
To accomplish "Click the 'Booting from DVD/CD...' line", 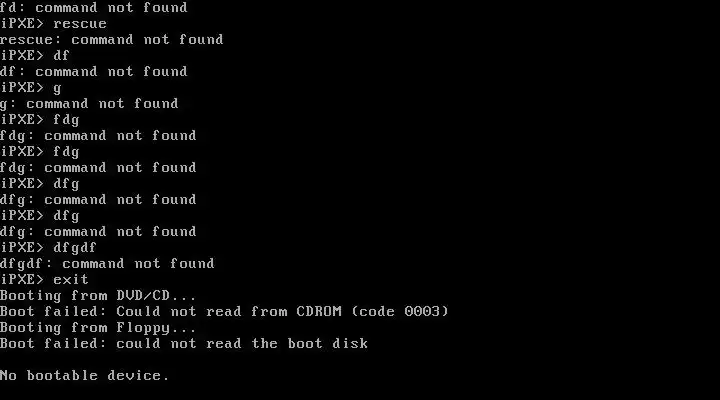I will (x=98, y=295).
